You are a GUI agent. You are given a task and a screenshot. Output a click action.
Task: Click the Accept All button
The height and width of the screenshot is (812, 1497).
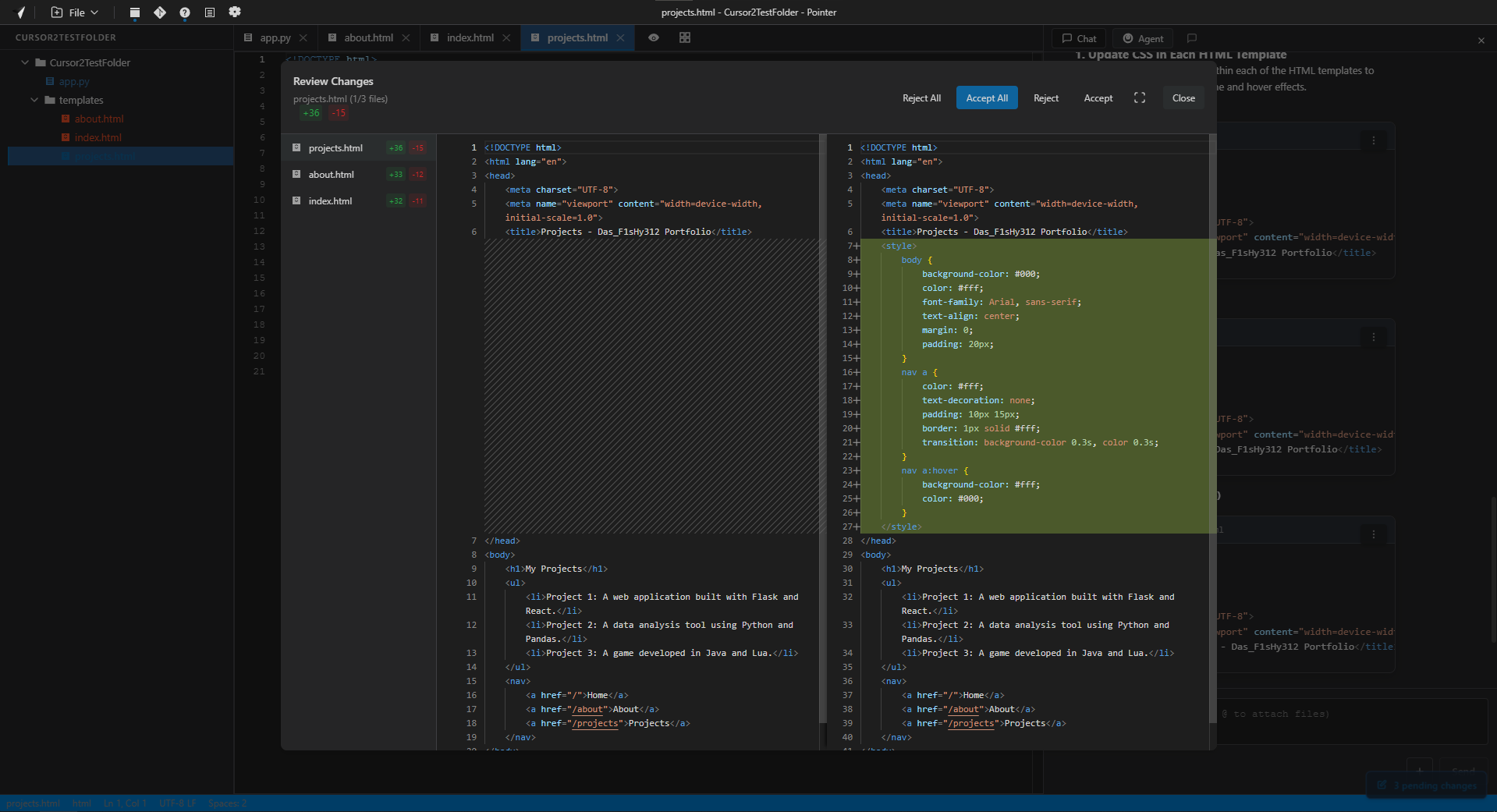tap(986, 98)
